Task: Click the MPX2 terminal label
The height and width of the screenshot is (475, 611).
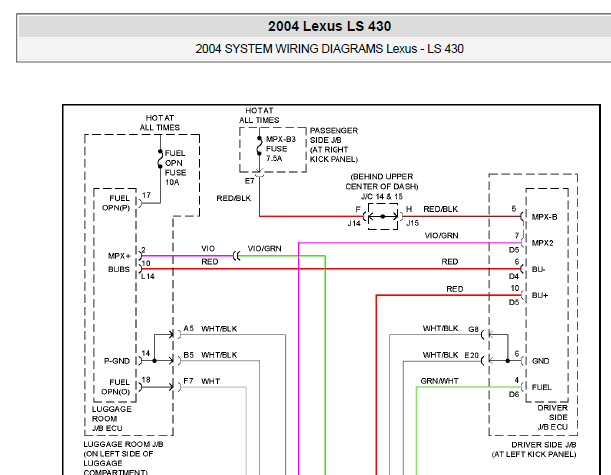Action: [x=542, y=243]
